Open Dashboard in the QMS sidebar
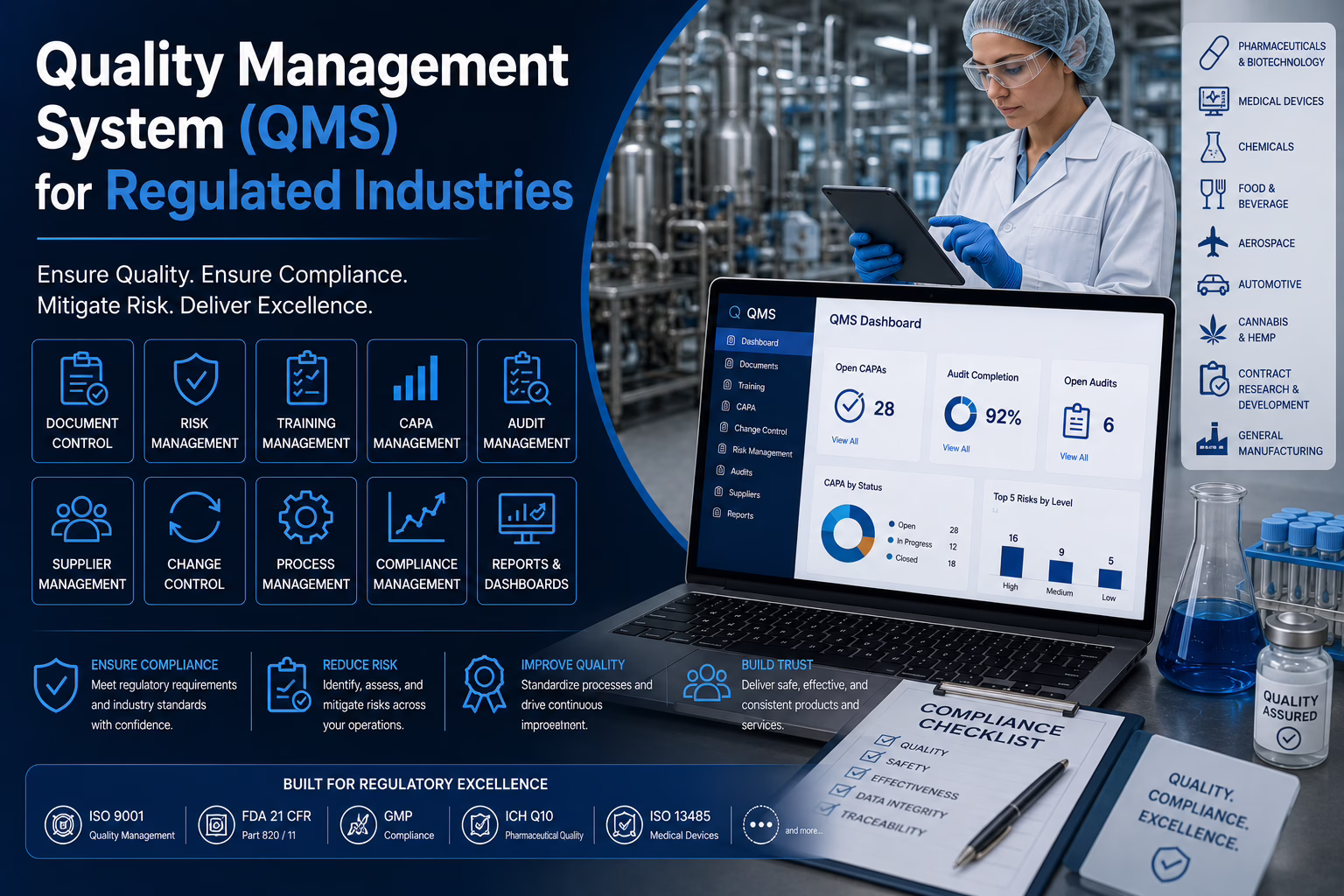This screenshot has height=896, width=1344. (766, 342)
